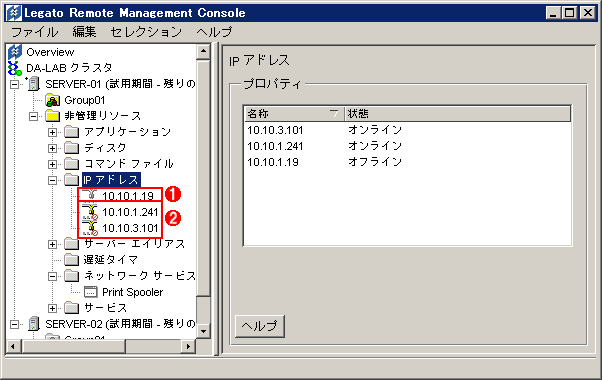
Task: Expand the アプリケーション node
Action: point(53,132)
